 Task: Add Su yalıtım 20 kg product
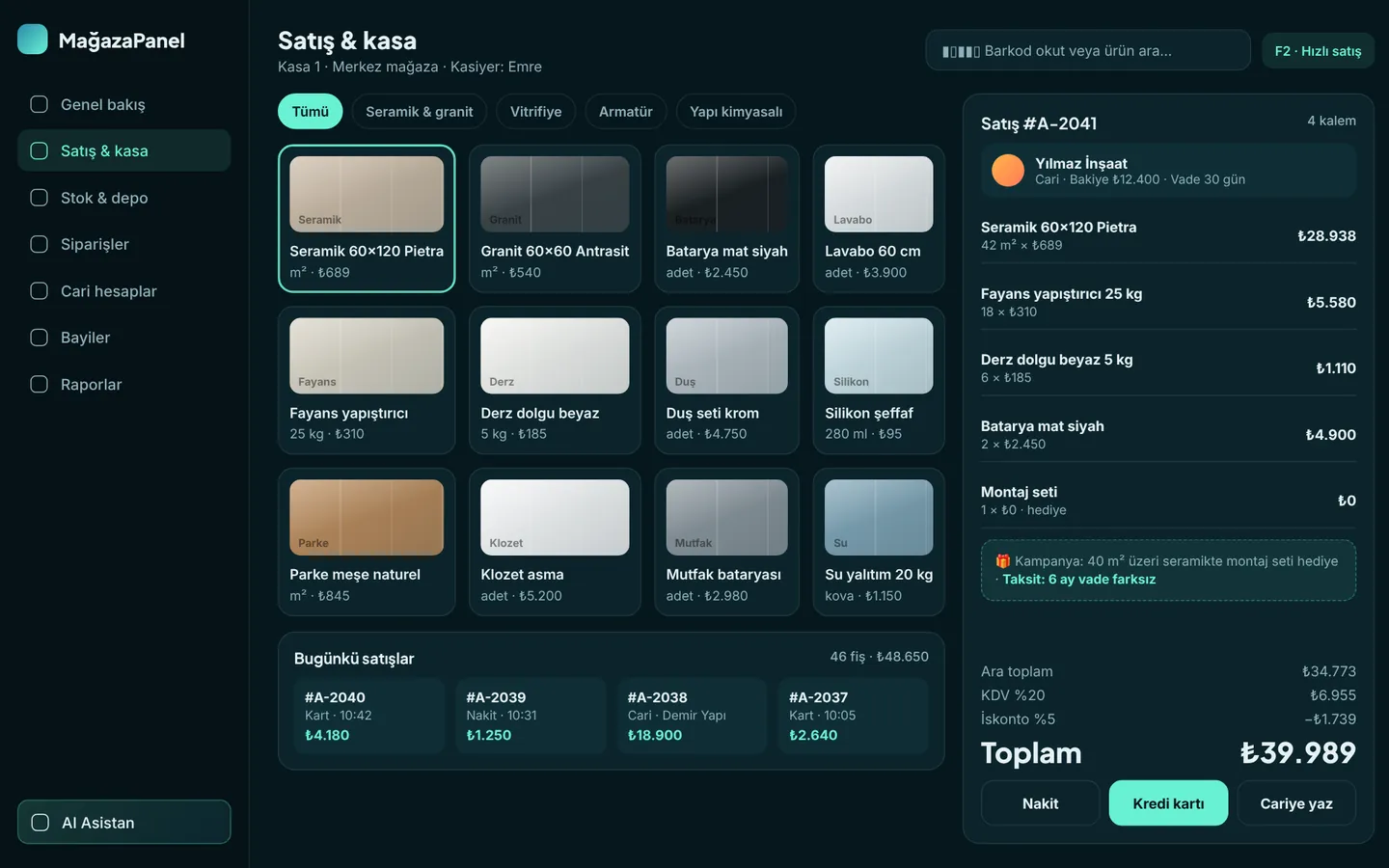coord(879,542)
